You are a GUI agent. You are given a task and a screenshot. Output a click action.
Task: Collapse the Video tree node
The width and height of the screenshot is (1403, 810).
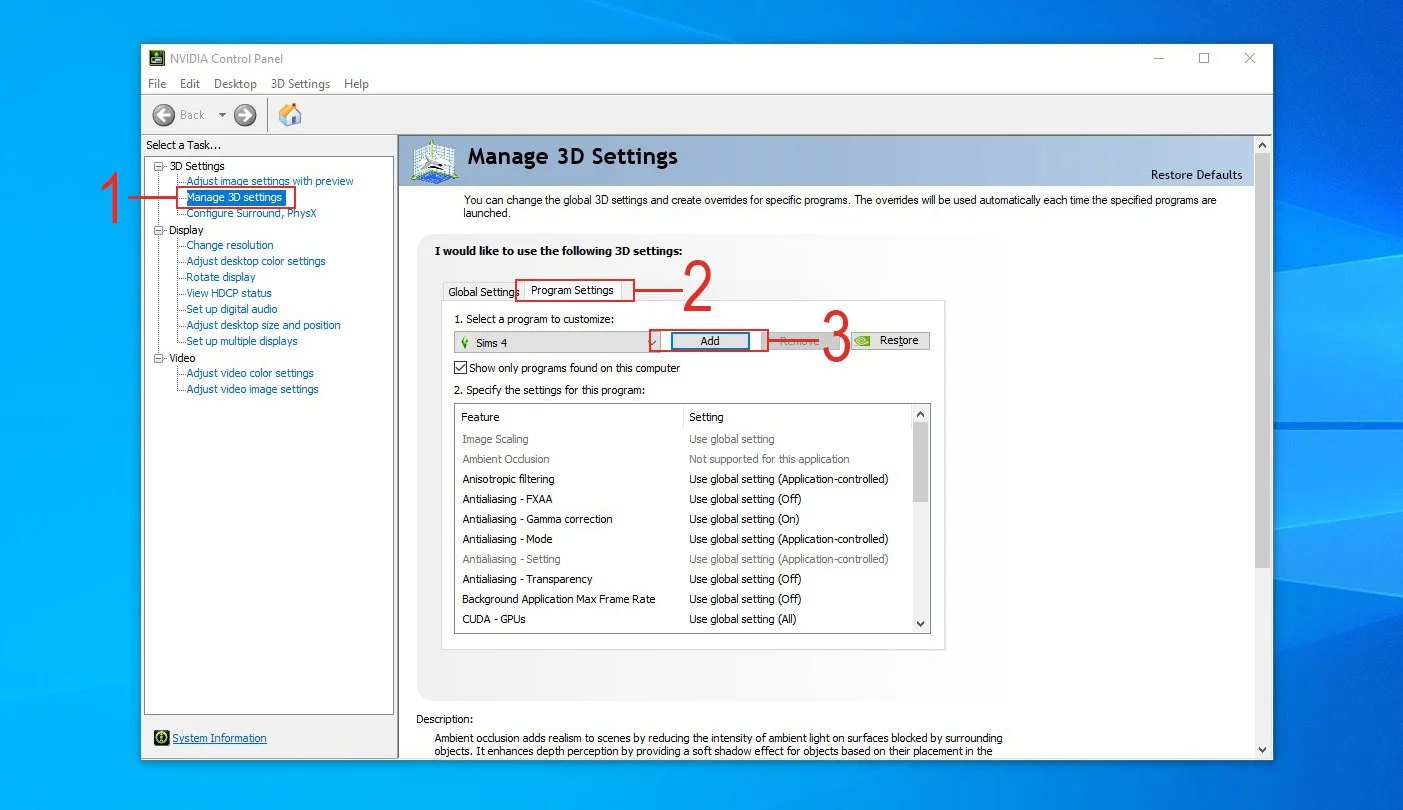pyautogui.click(x=159, y=358)
